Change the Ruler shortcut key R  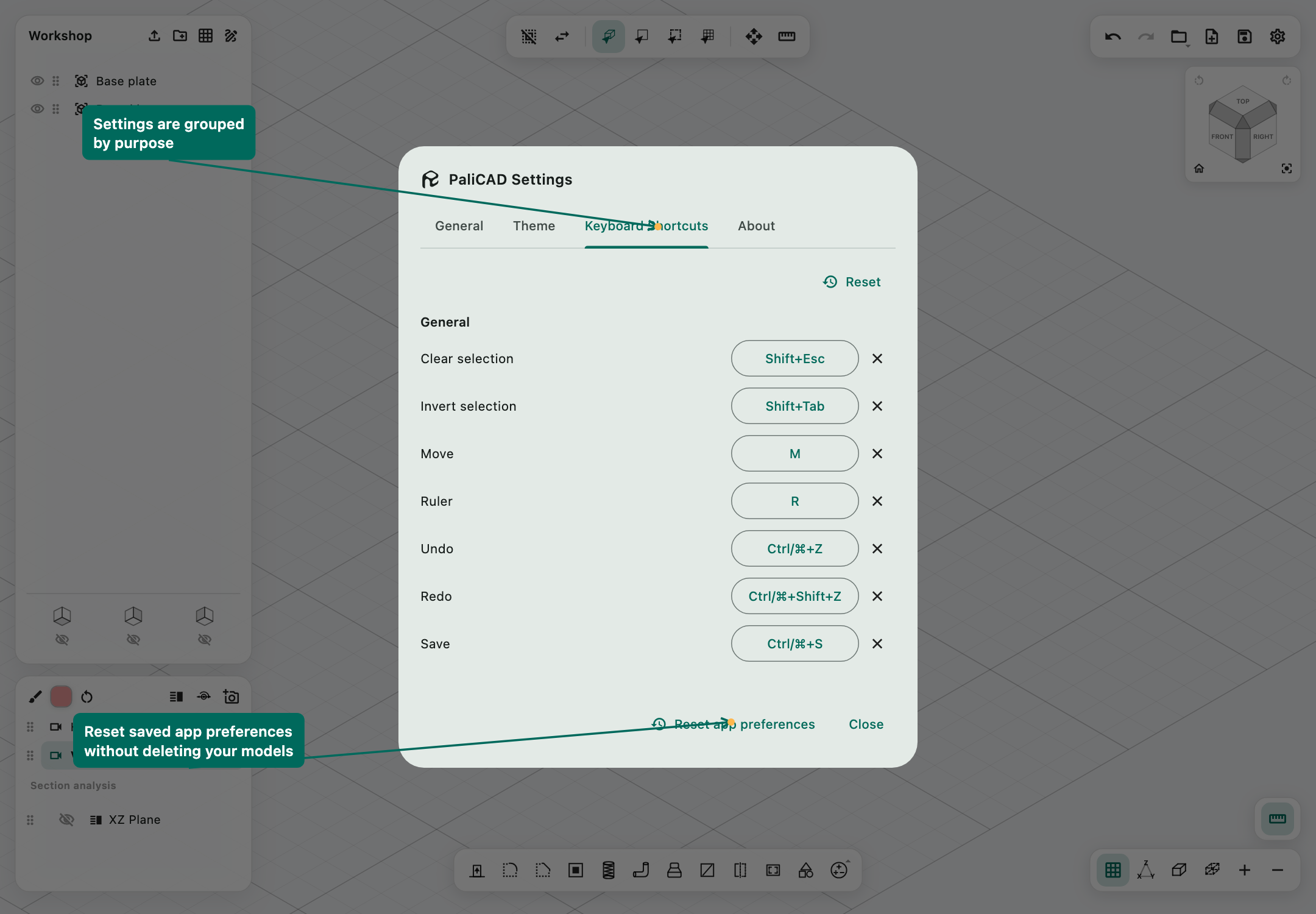coord(794,501)
